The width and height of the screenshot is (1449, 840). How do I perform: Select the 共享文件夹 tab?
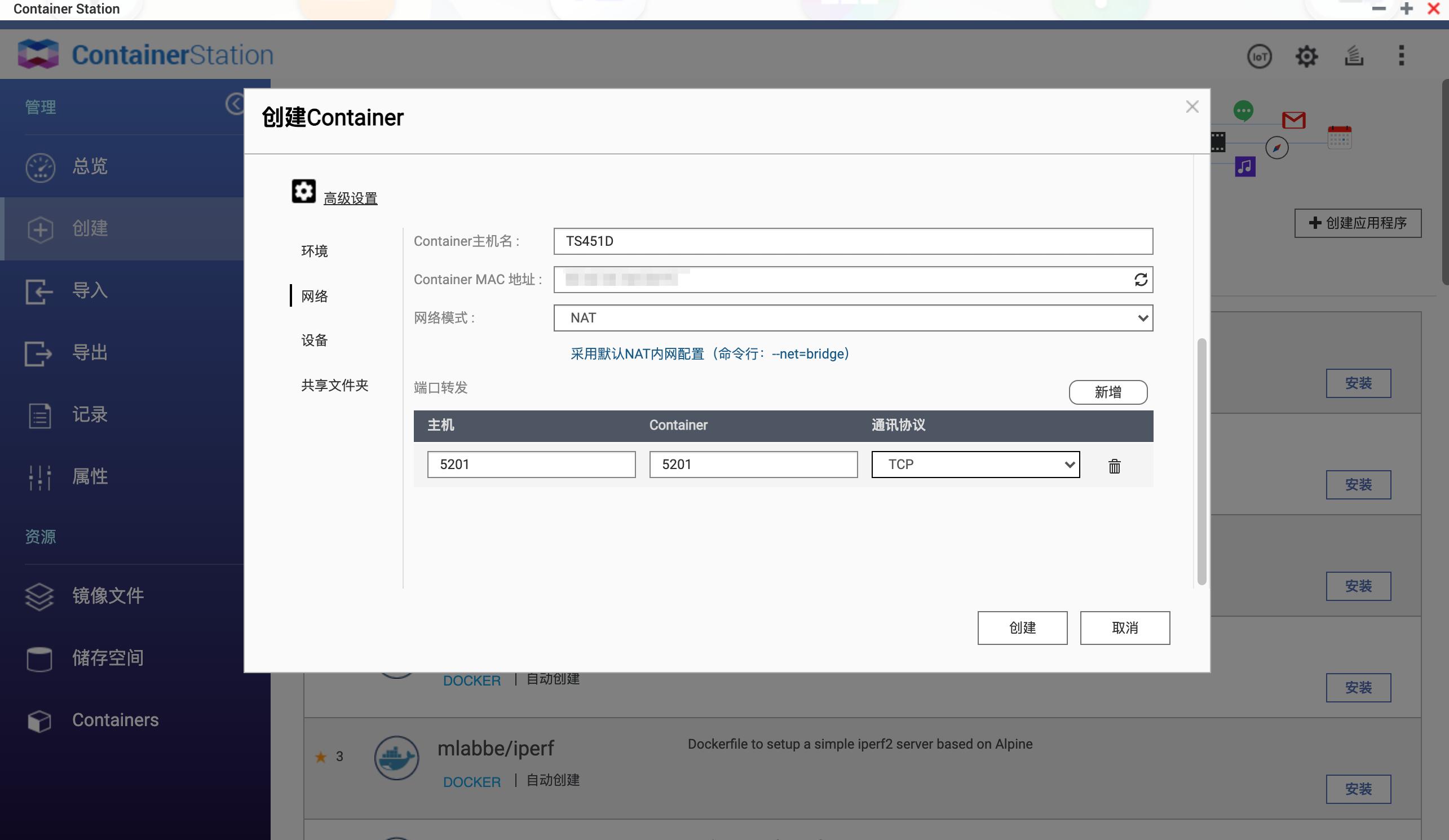coord(335,385)
